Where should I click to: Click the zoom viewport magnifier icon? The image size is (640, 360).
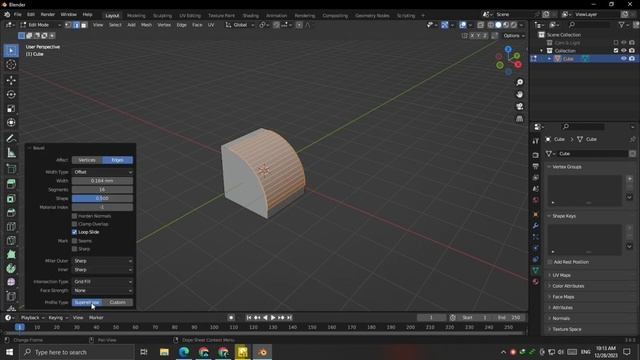[520, 82]
